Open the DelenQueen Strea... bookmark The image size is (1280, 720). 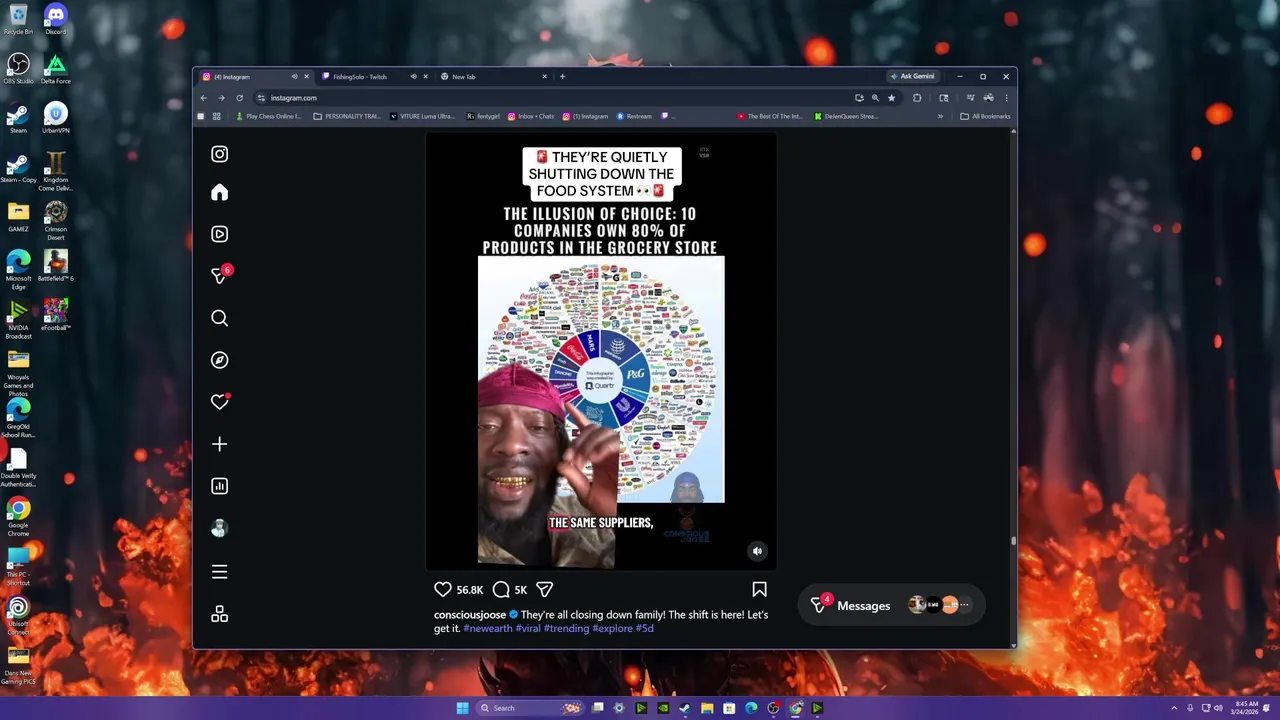(846, 117)
